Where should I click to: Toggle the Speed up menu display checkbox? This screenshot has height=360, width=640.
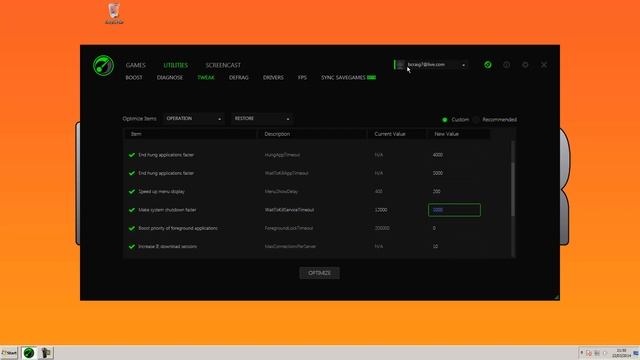[x=132, y=192]
